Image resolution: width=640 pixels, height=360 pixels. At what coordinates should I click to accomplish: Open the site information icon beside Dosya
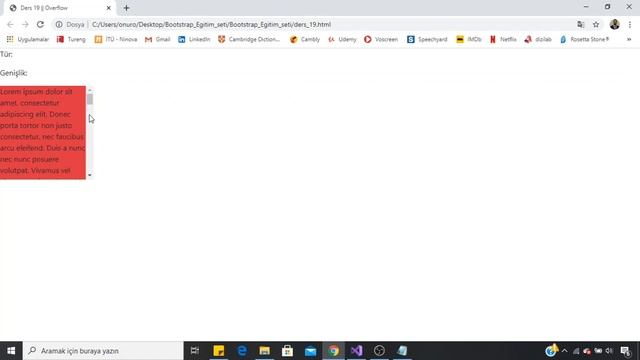59,24
